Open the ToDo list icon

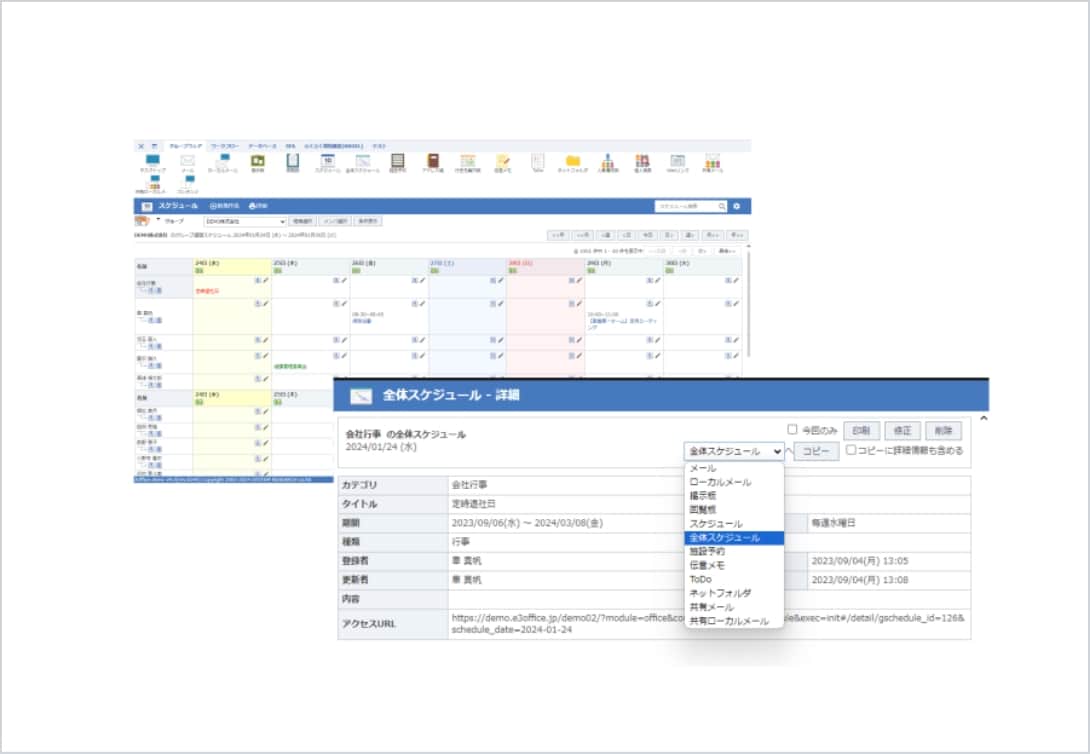point(537,161)
